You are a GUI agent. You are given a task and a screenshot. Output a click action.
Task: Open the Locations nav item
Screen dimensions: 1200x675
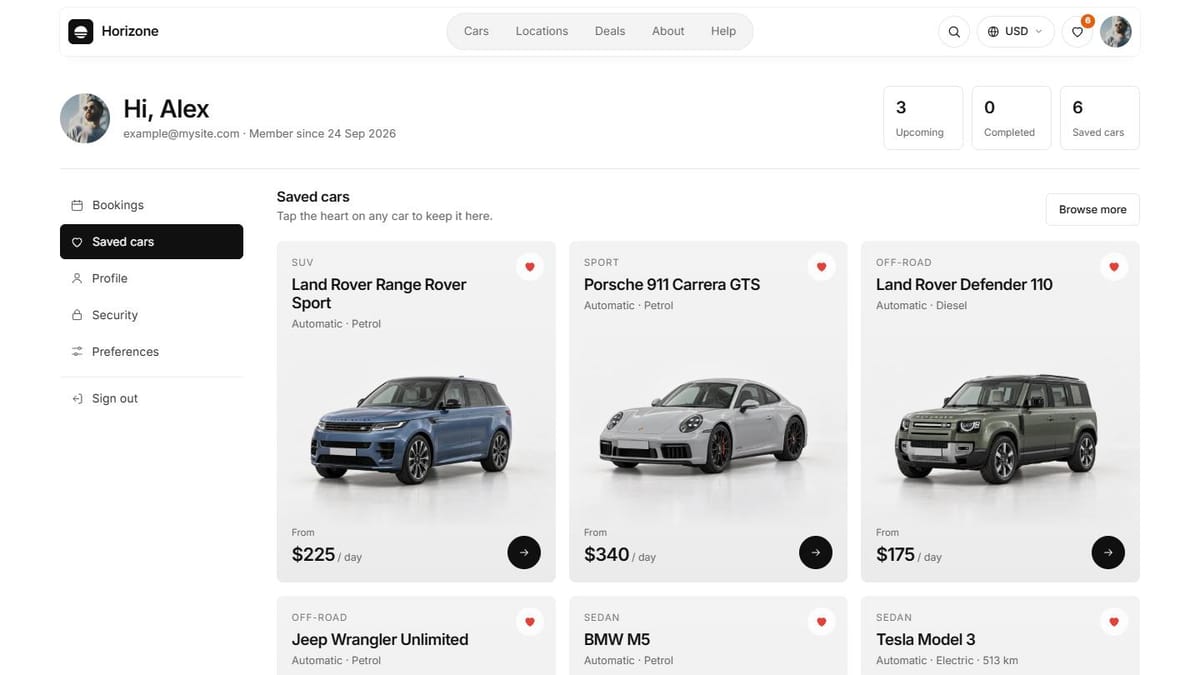[x=542, y=31]
